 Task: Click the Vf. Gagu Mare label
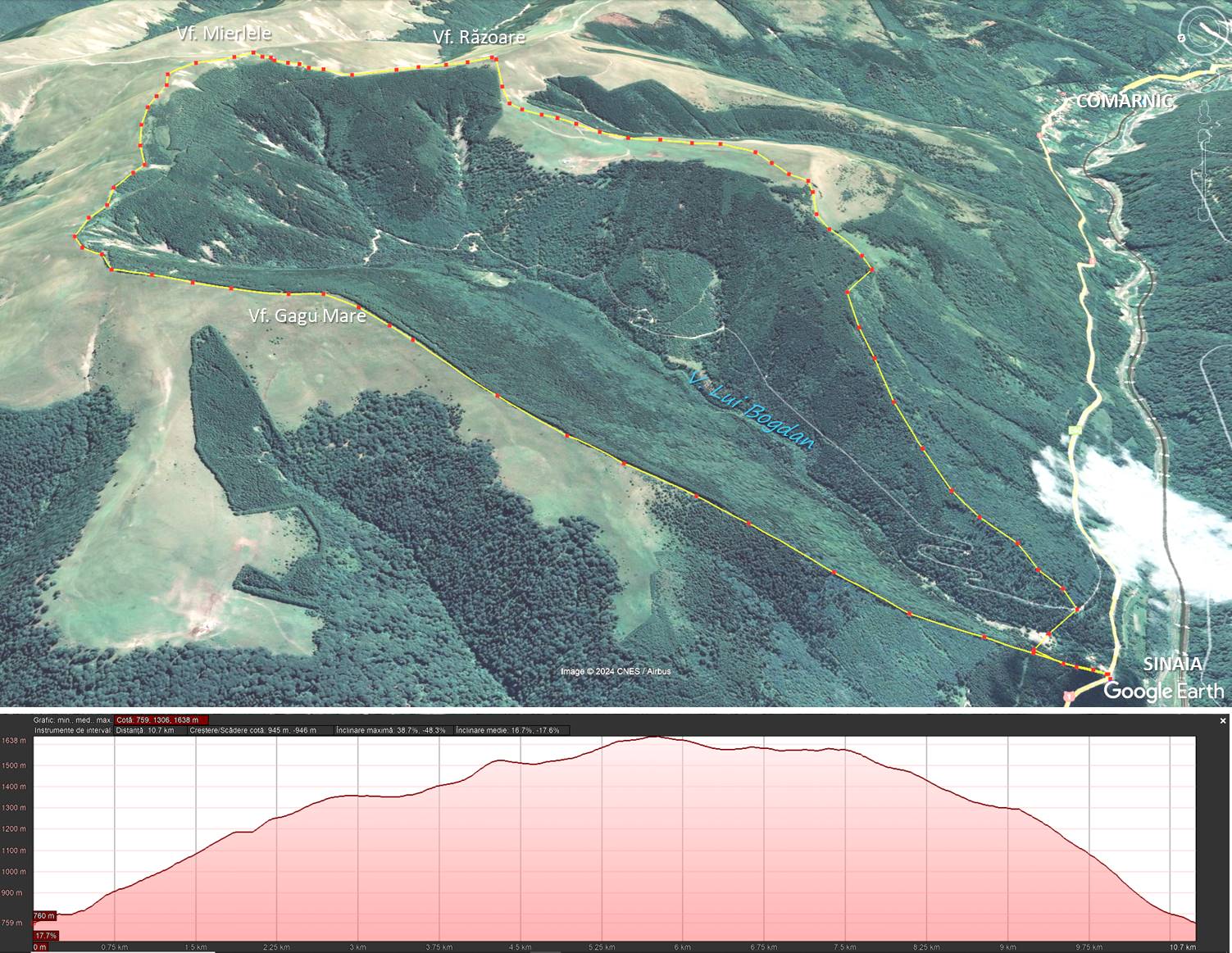307,316
